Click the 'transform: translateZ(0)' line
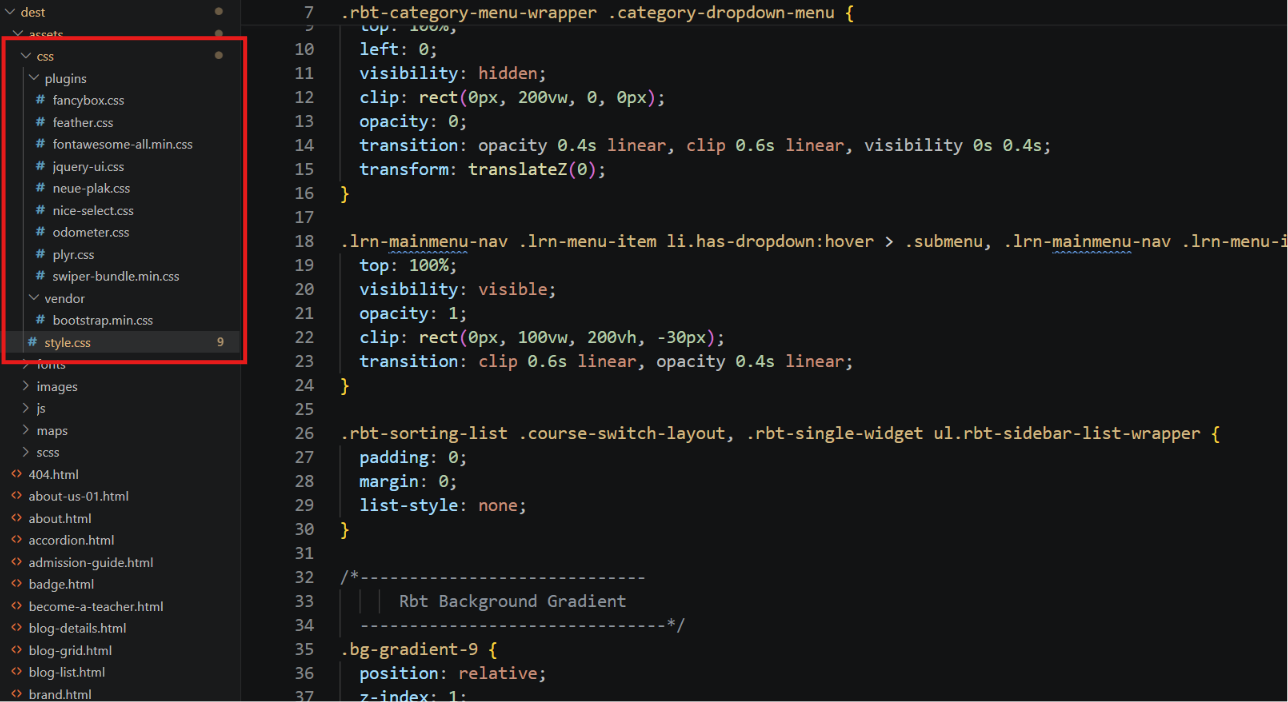 (483, 169)
